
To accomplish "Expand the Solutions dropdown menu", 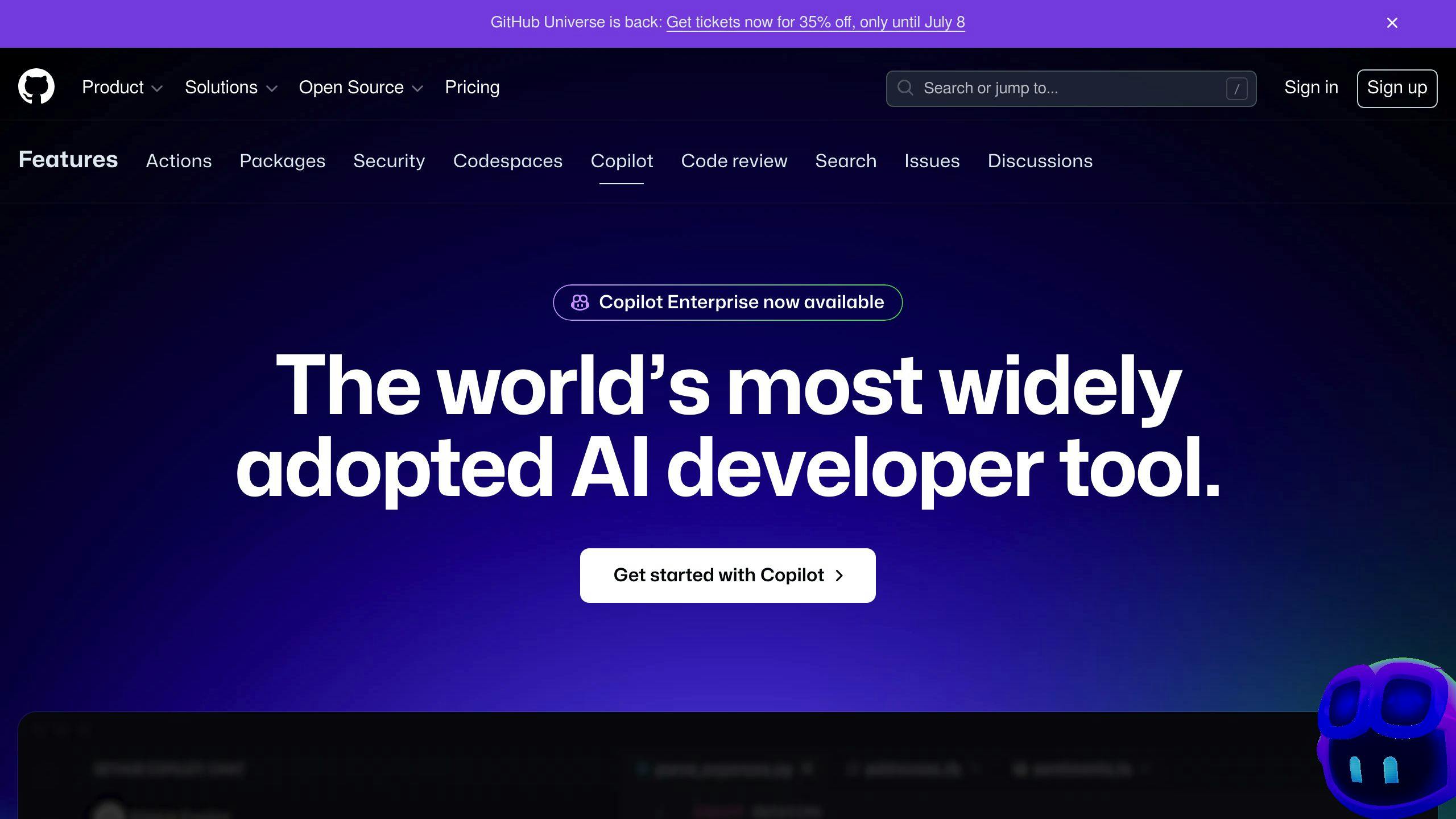I will tap(231, 88).
